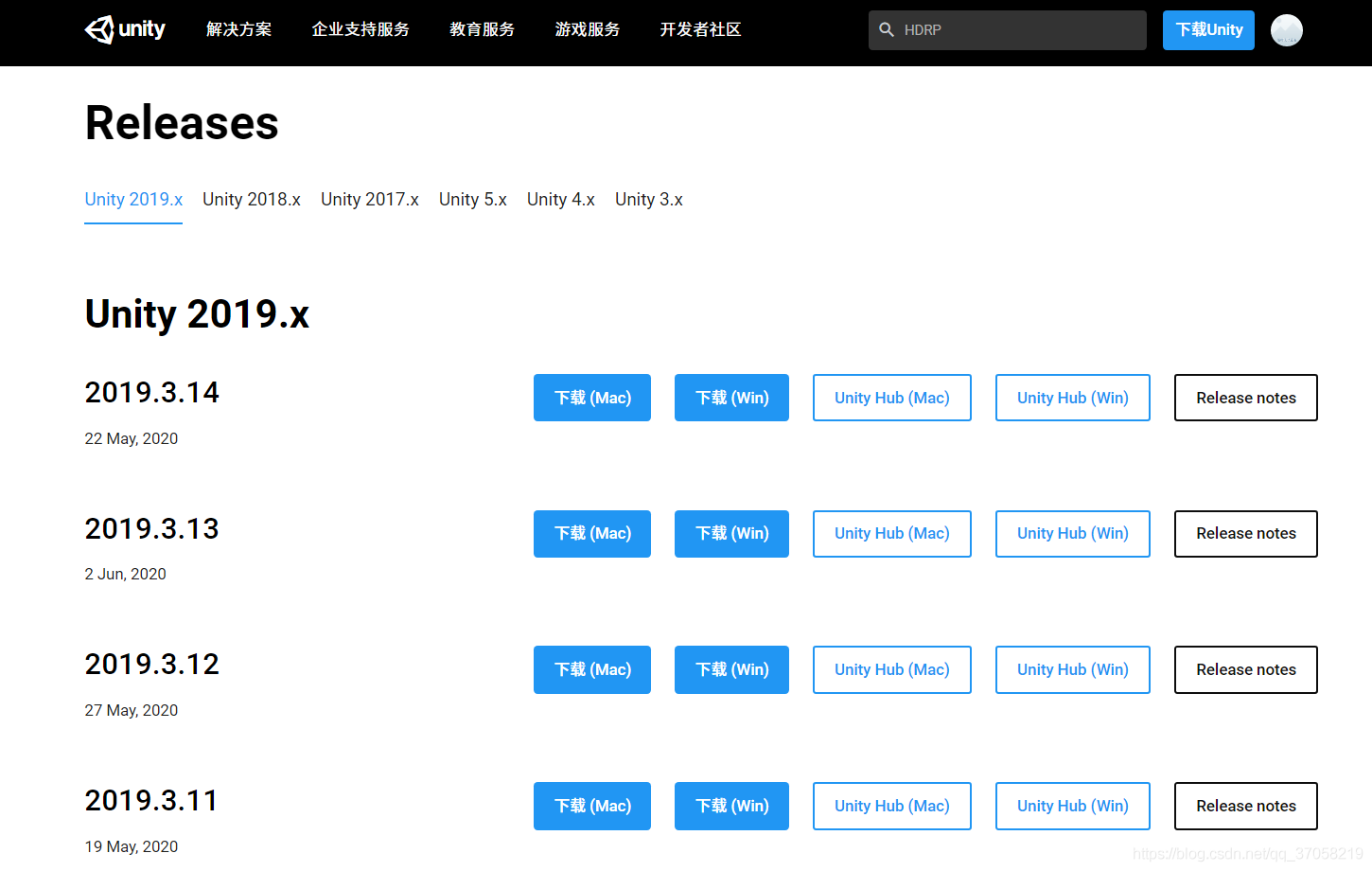1372x871 pixels.
Task: Click the Unity 2019.x section heading
Action: (x=197, y=314)
